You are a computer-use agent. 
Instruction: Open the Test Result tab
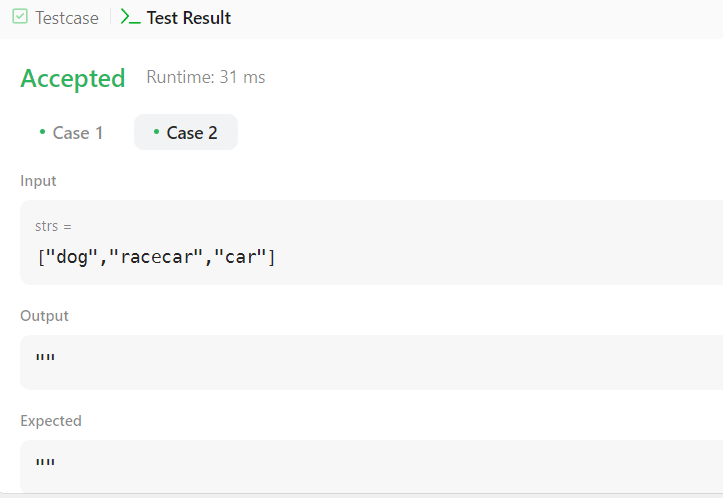click(176, 18)
